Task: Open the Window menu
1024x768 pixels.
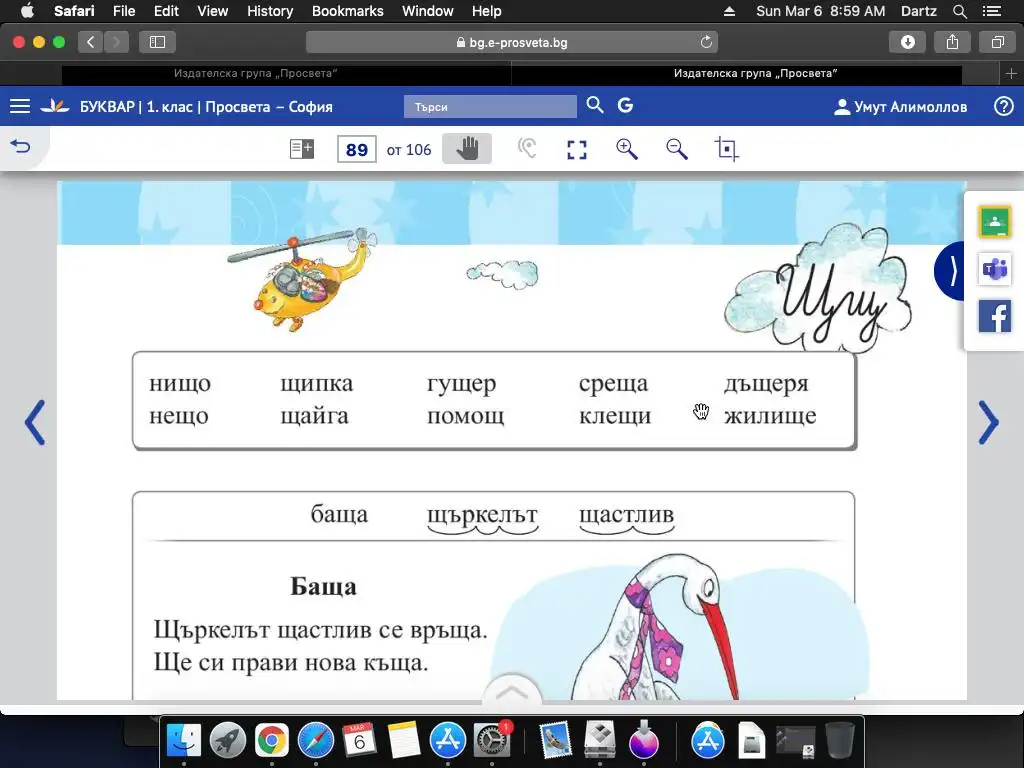Action: coord(428,11)
